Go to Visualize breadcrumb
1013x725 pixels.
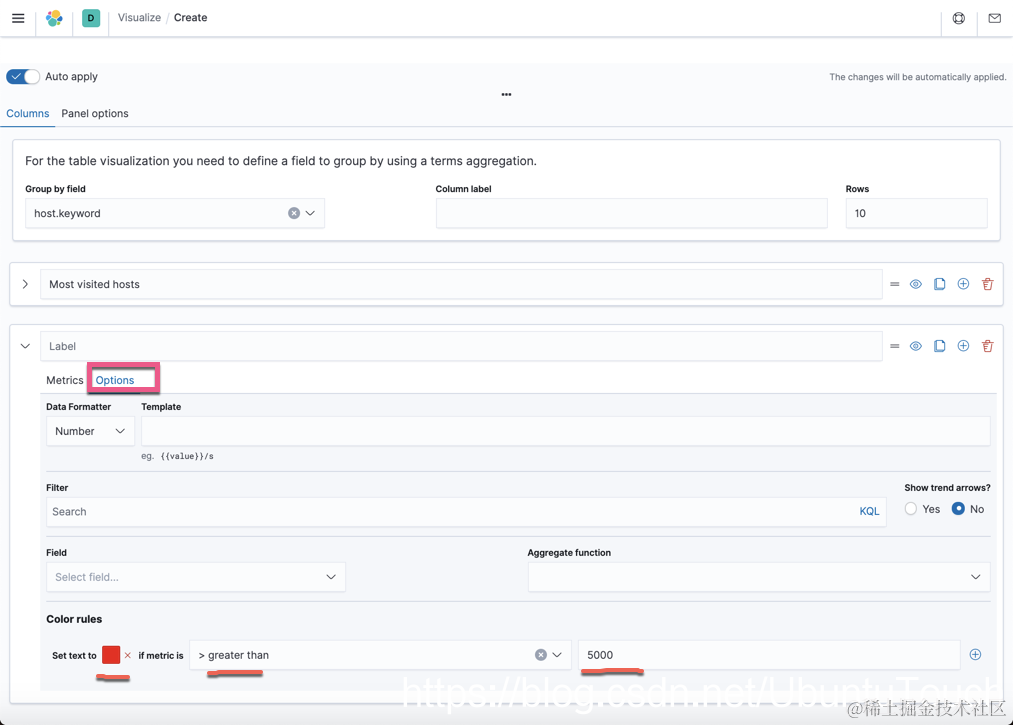point(139,18)
